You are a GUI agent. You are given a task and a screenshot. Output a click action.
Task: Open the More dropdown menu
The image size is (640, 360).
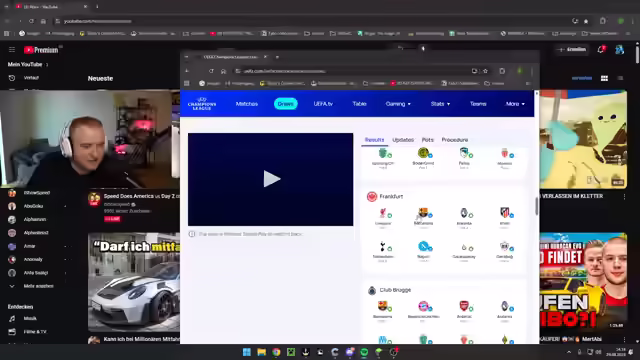515,104
